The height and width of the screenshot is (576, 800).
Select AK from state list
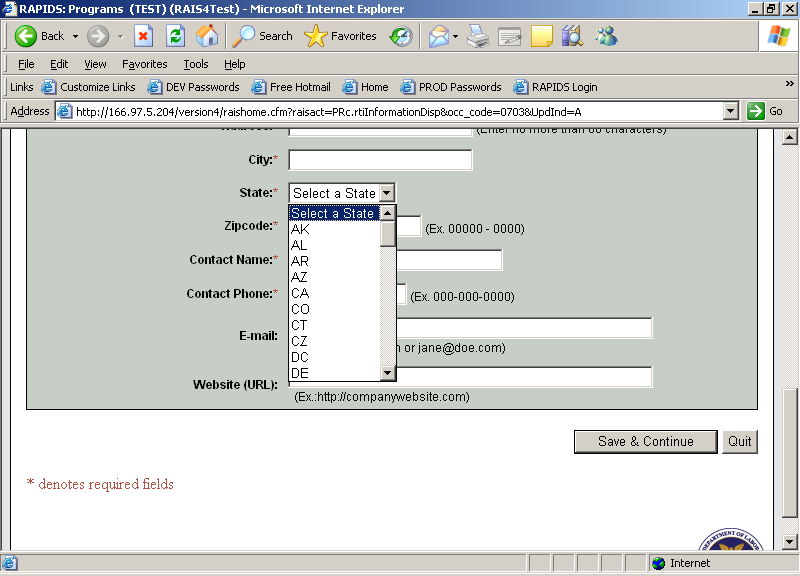[x=335, y=229]
